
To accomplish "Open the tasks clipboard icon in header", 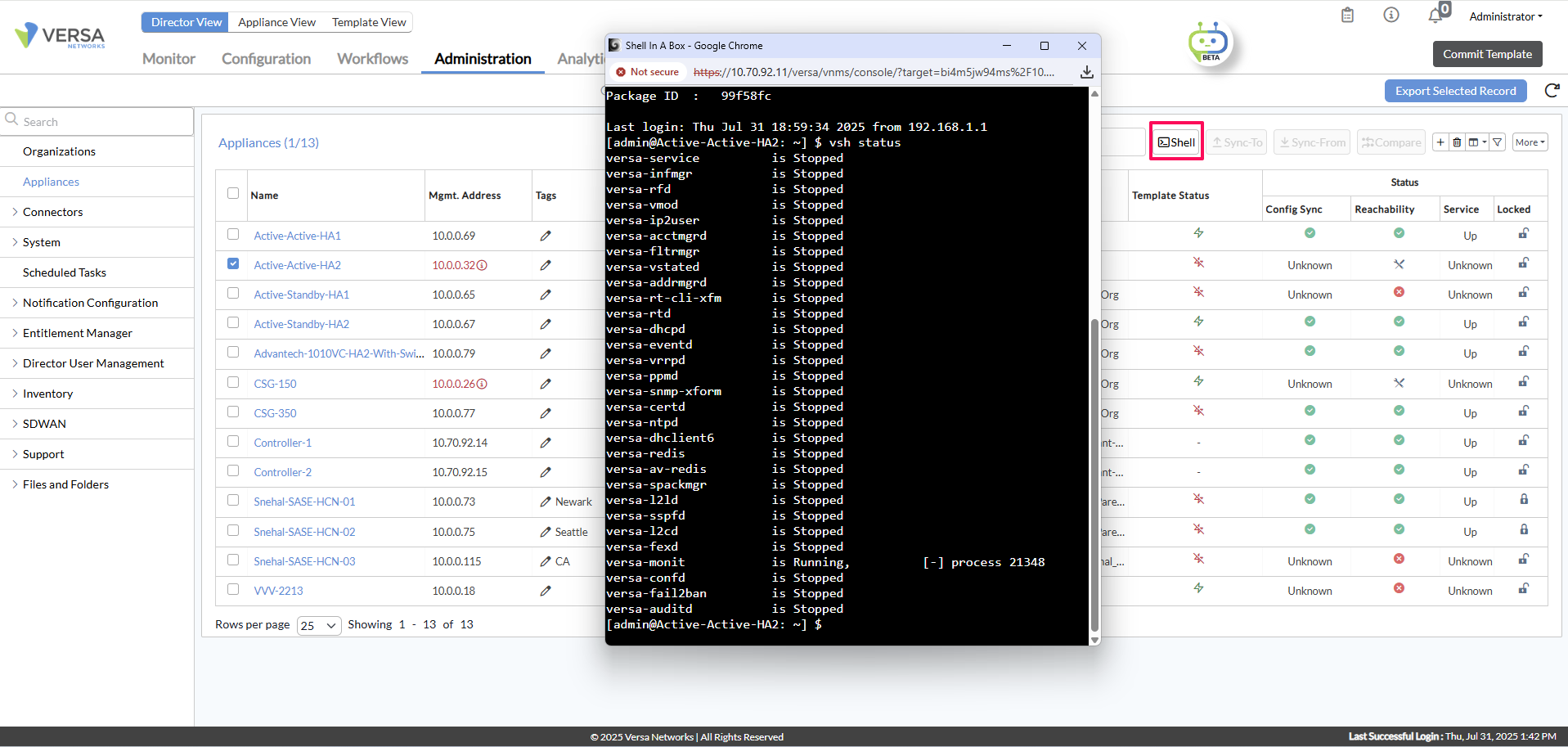I will [x=1347, y=16].
